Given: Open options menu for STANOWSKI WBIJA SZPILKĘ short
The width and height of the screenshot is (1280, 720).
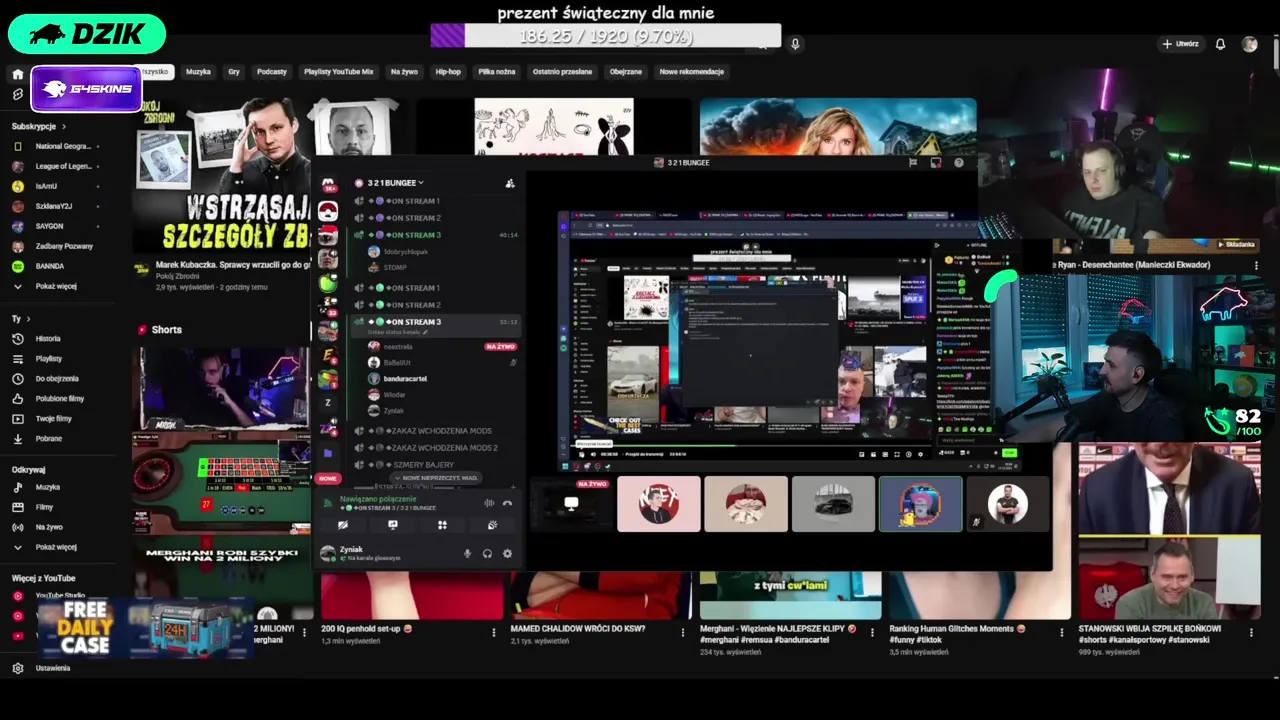Looking at the screenshot, I should (1251, 632).
